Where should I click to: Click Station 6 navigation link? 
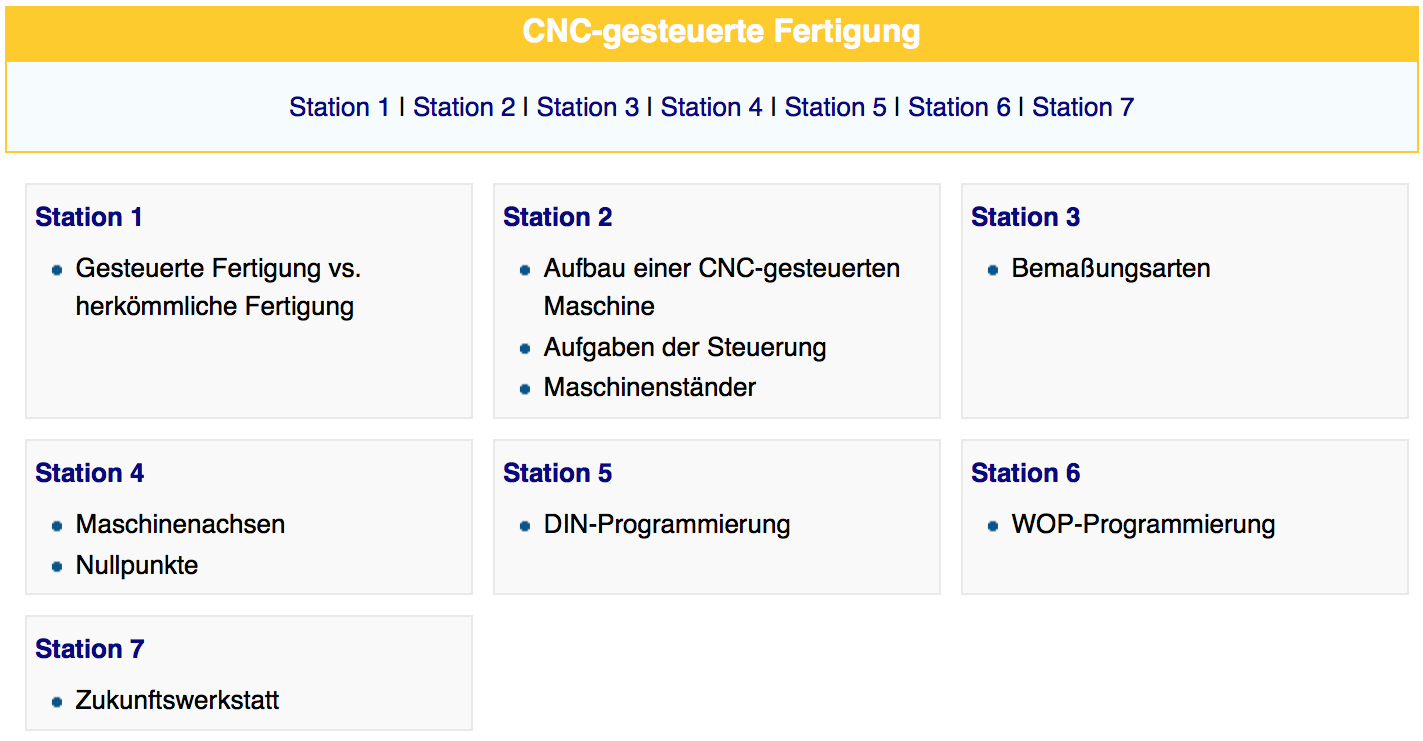coord(960,107)
